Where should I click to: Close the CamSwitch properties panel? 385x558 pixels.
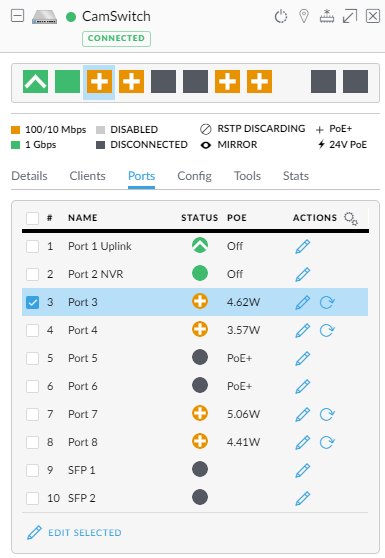tap(373, 16)
